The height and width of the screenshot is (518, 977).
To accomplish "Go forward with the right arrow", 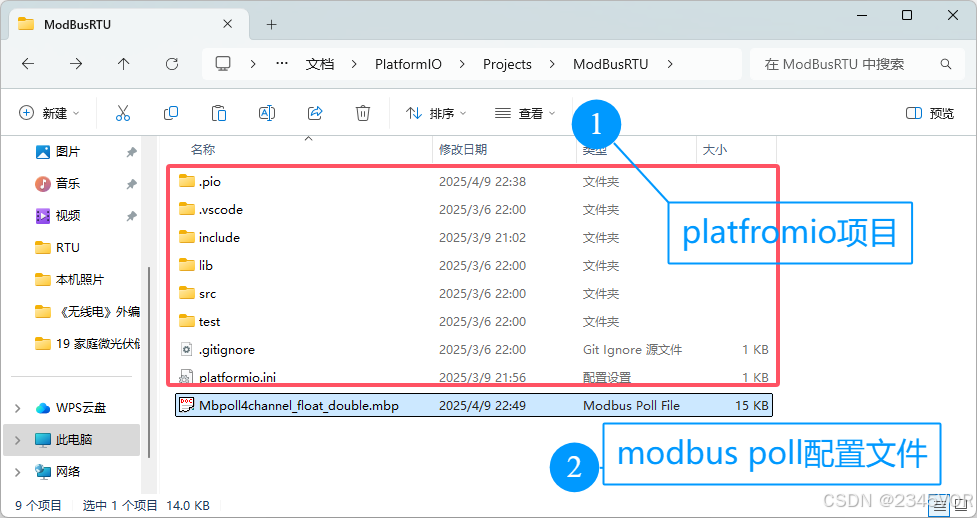I will [x=76, y=64].
